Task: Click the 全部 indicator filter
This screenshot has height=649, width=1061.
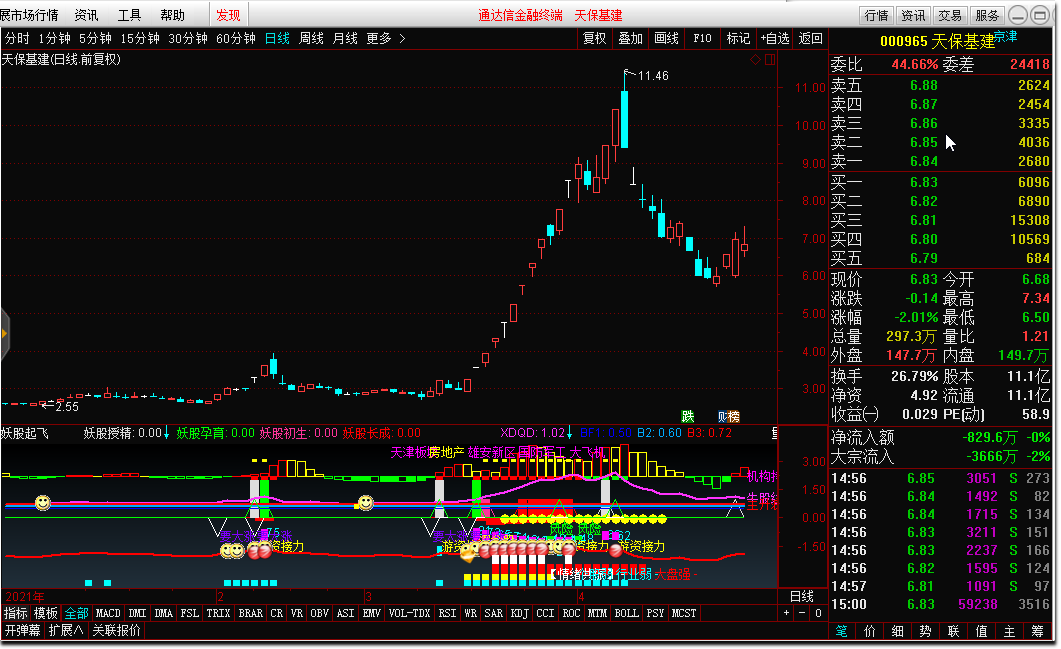Action: (76, 613)
